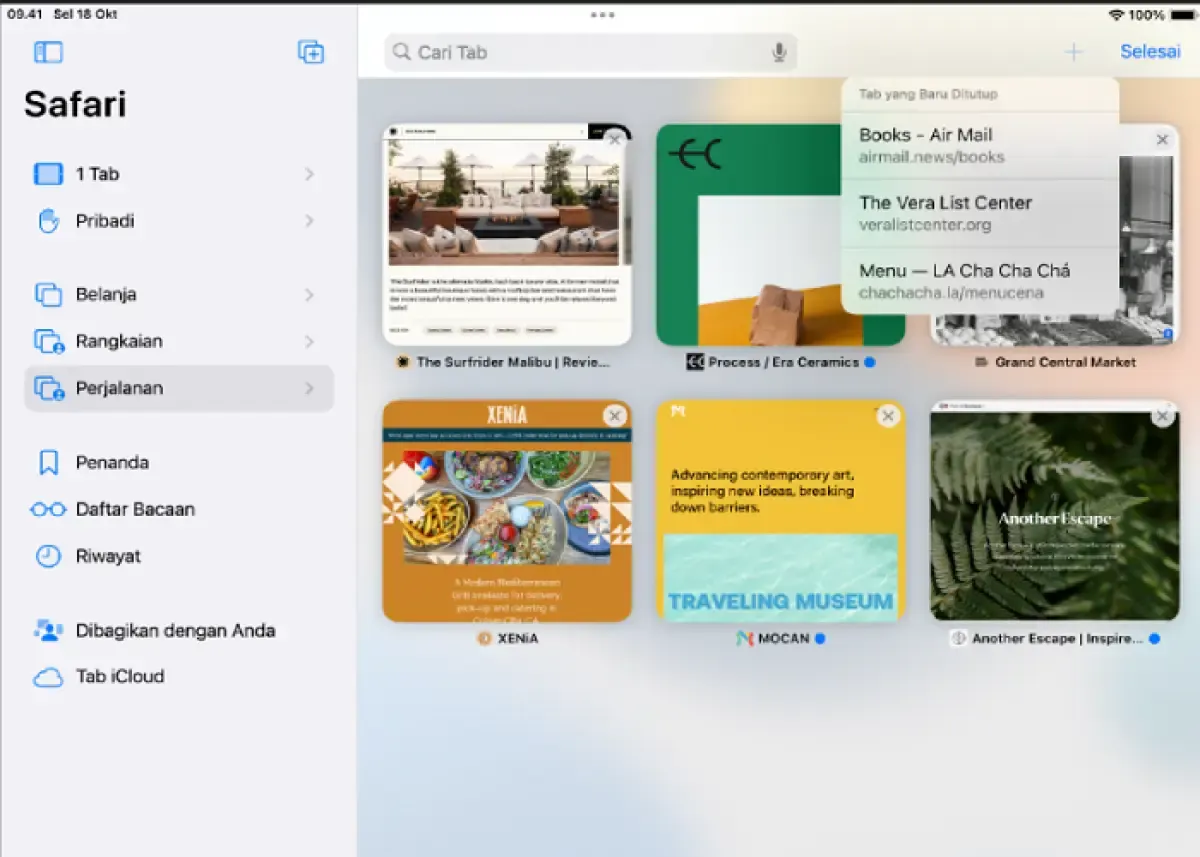
Task: Click the Wi-Fi status icon
Action: [x=1116, y=15]
